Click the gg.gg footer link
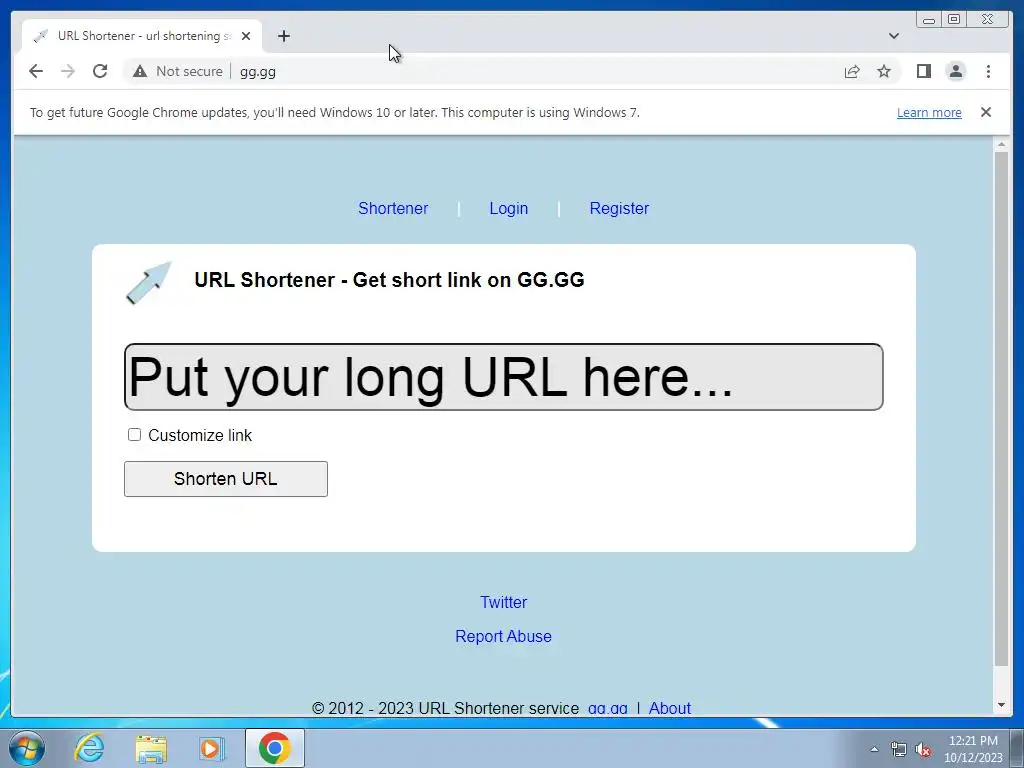Viewport: 1024px width, 768px height. [x=607, y=708]
